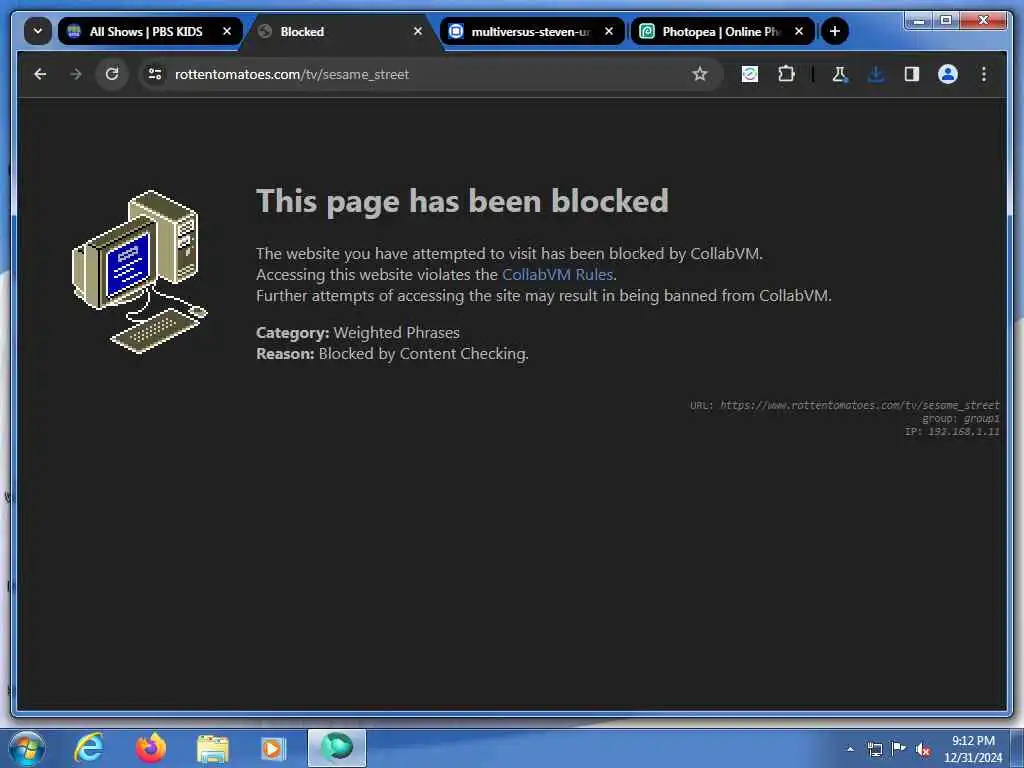Minimize the browser window
Viewport: 1024px width, 768px height.
click(919, 21)
